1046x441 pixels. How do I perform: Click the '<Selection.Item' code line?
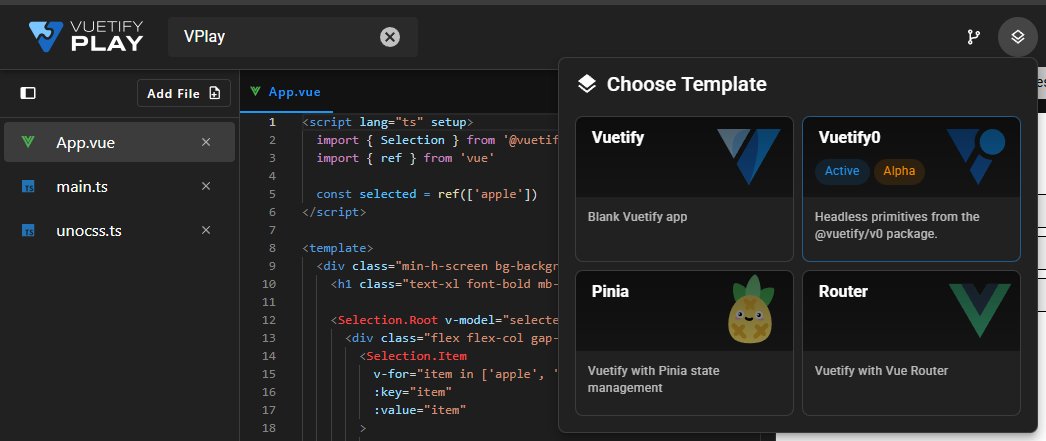(x=413, y=356)
